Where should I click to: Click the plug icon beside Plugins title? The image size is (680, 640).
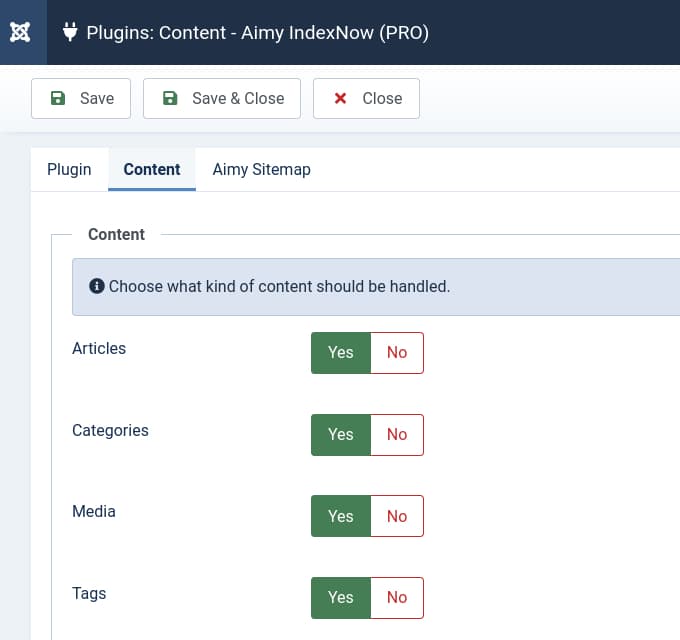click(70, 32)
